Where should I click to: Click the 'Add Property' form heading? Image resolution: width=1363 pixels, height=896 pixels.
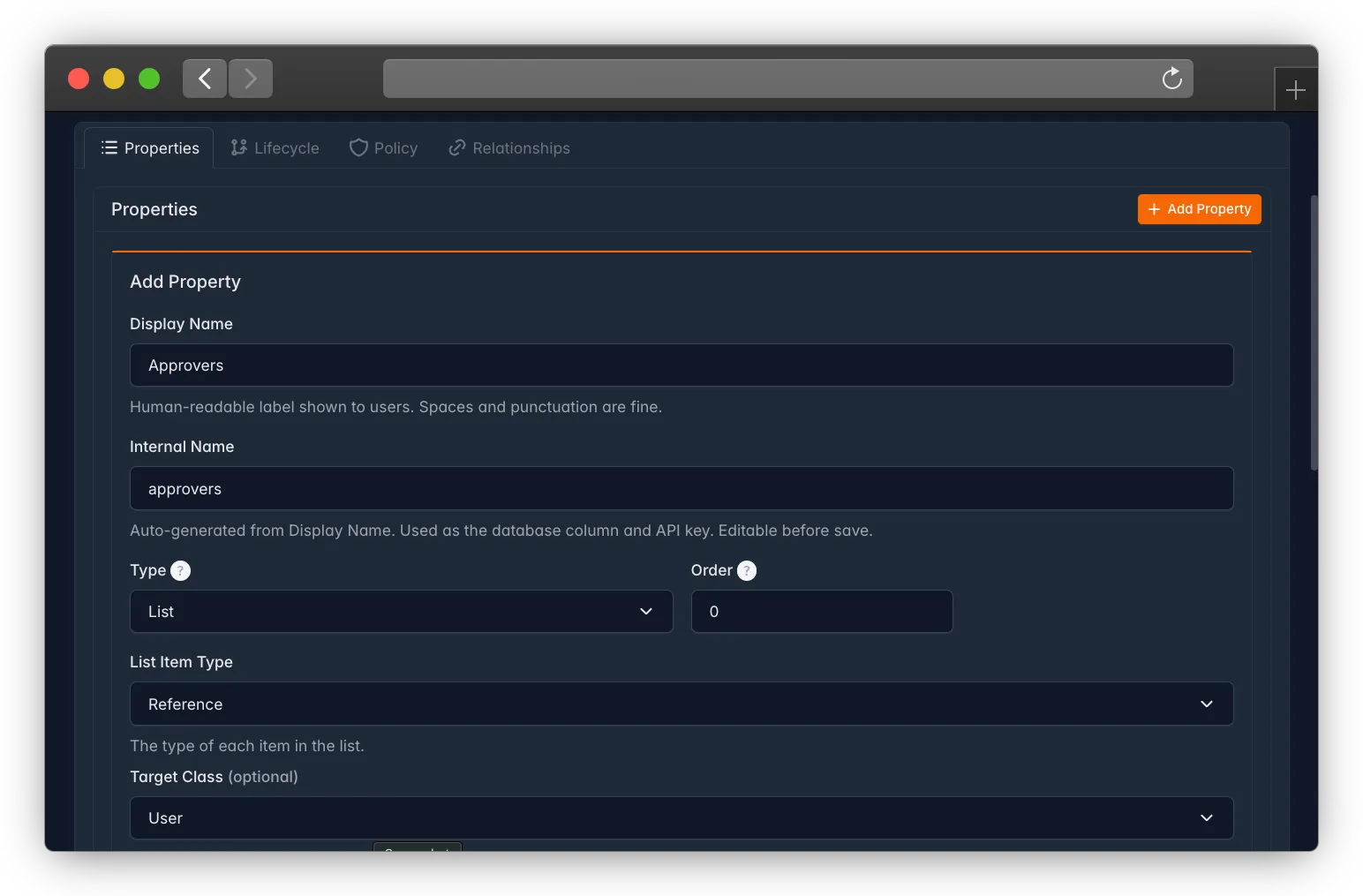pyautogui.click(x=185, y=282)
